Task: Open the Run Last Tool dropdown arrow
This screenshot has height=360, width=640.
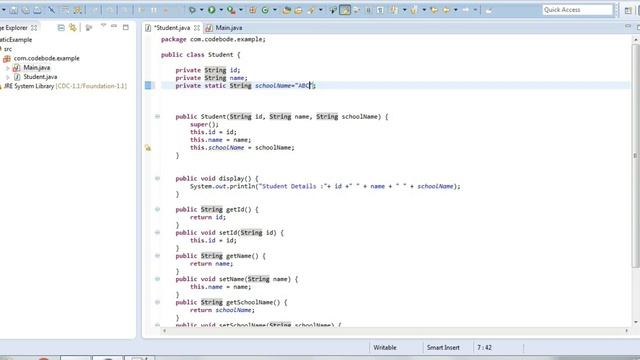Action: (x=241, y=10)
